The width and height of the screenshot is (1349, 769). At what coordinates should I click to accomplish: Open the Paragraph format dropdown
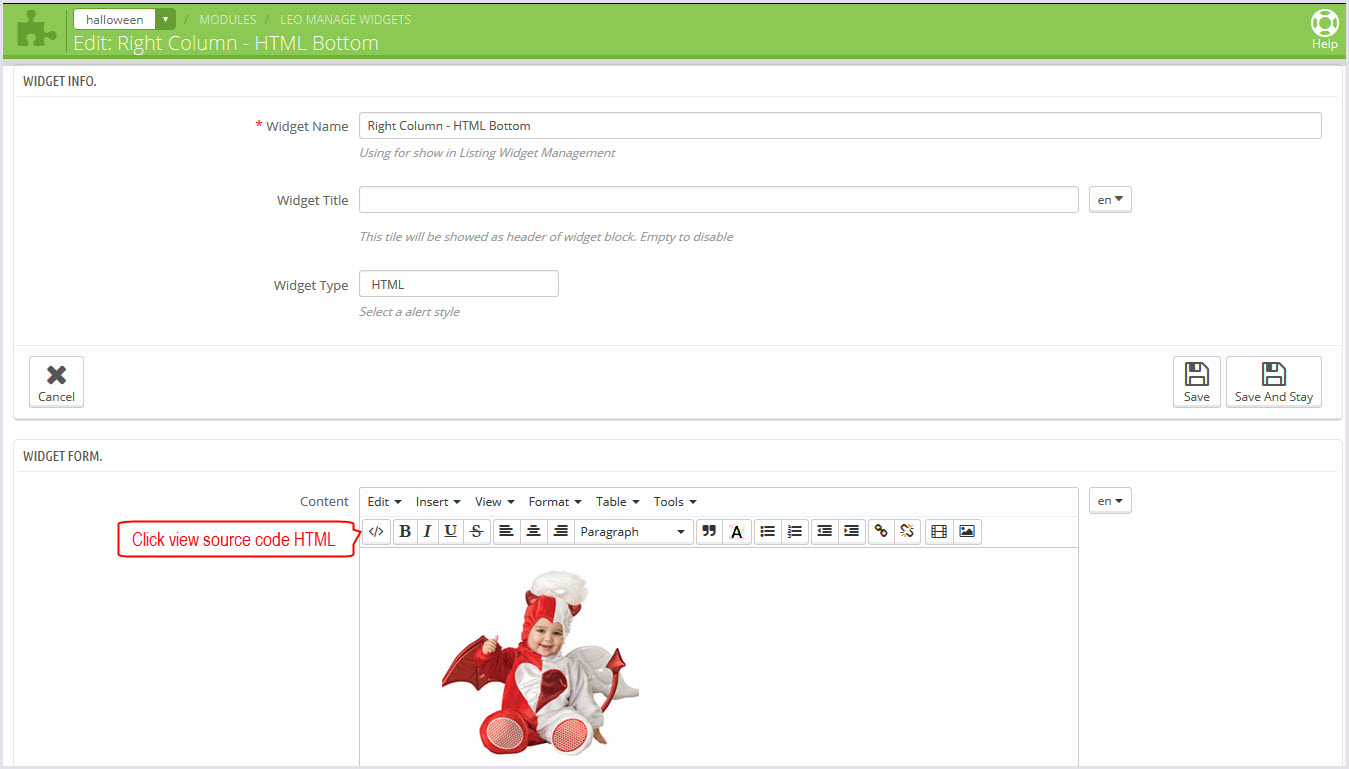pyautogui.click(x=634, y=531)
